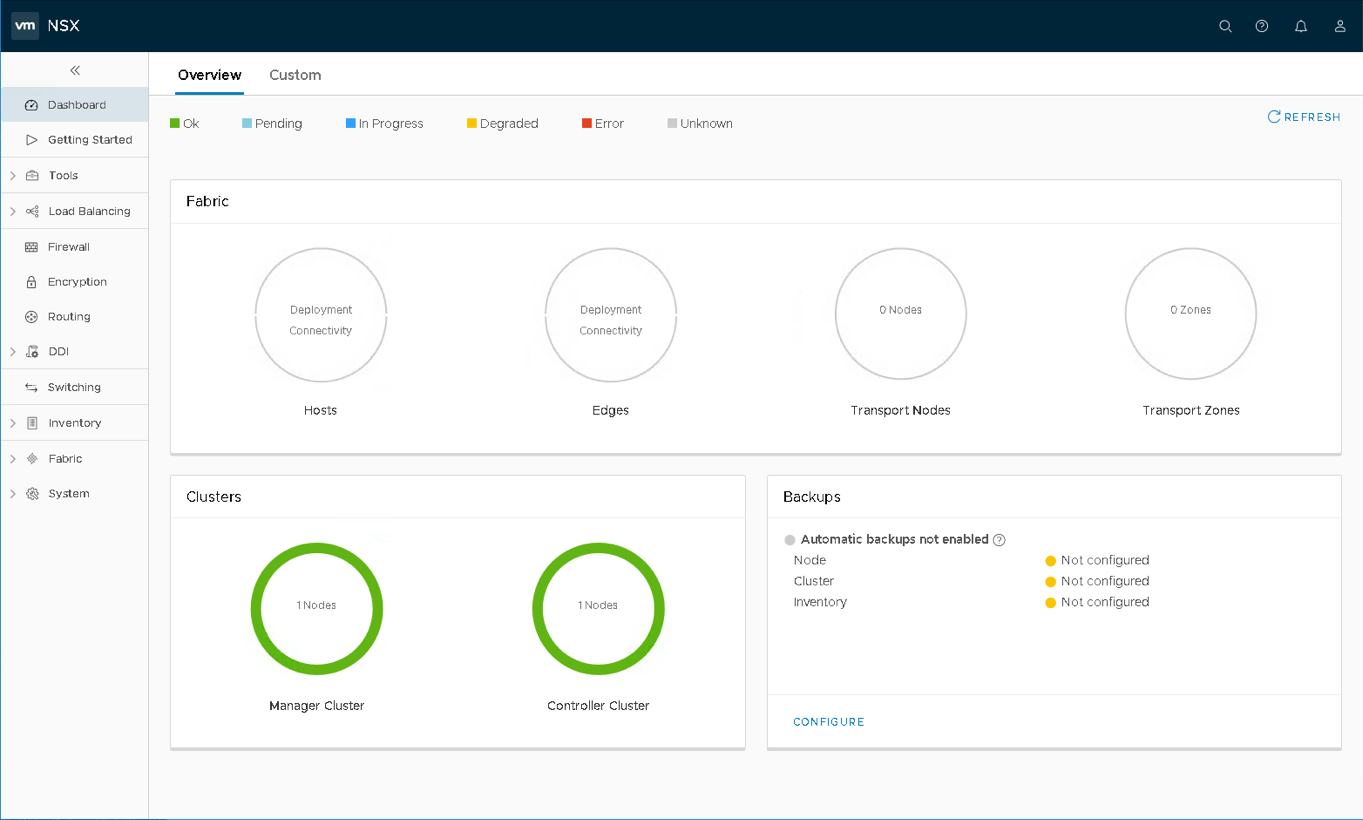Image resolution: width=1363 pixels, height=820 pixels.
Task: Open the help question mark icon
Action: (x=1262, y=26)
